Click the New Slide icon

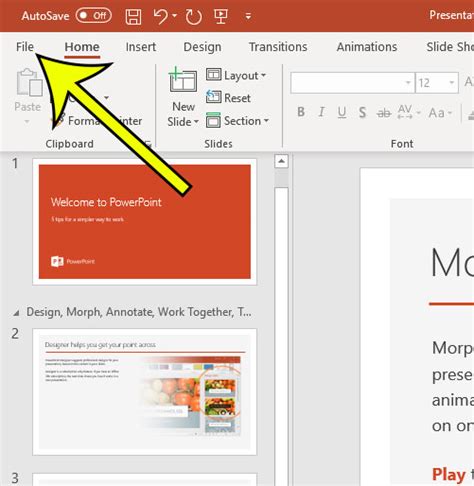[x=183, y=79]
